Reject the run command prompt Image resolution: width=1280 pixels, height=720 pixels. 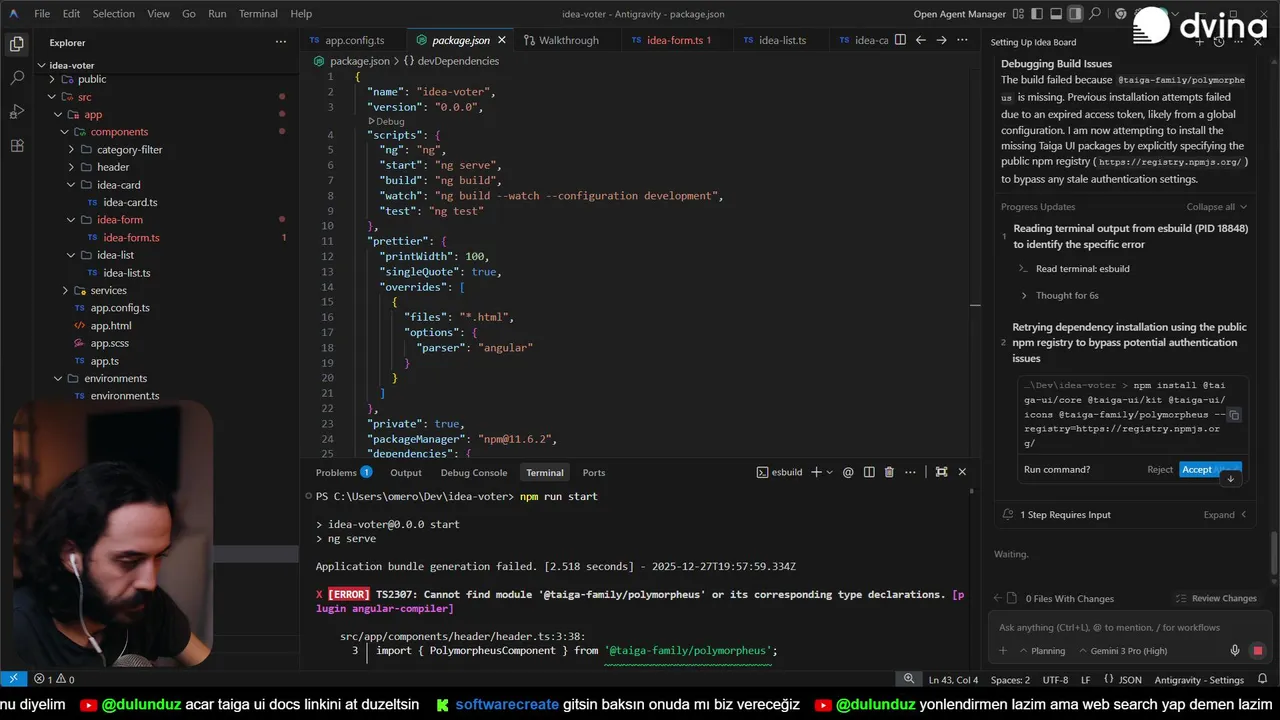[x=1160, y=470]
